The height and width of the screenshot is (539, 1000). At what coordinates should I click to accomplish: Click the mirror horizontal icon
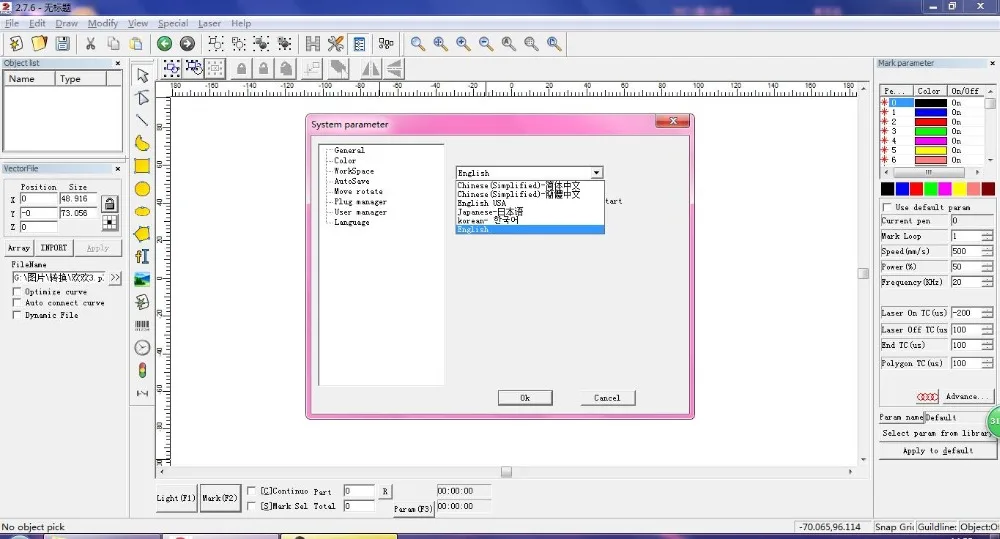[x=371, y=69]
